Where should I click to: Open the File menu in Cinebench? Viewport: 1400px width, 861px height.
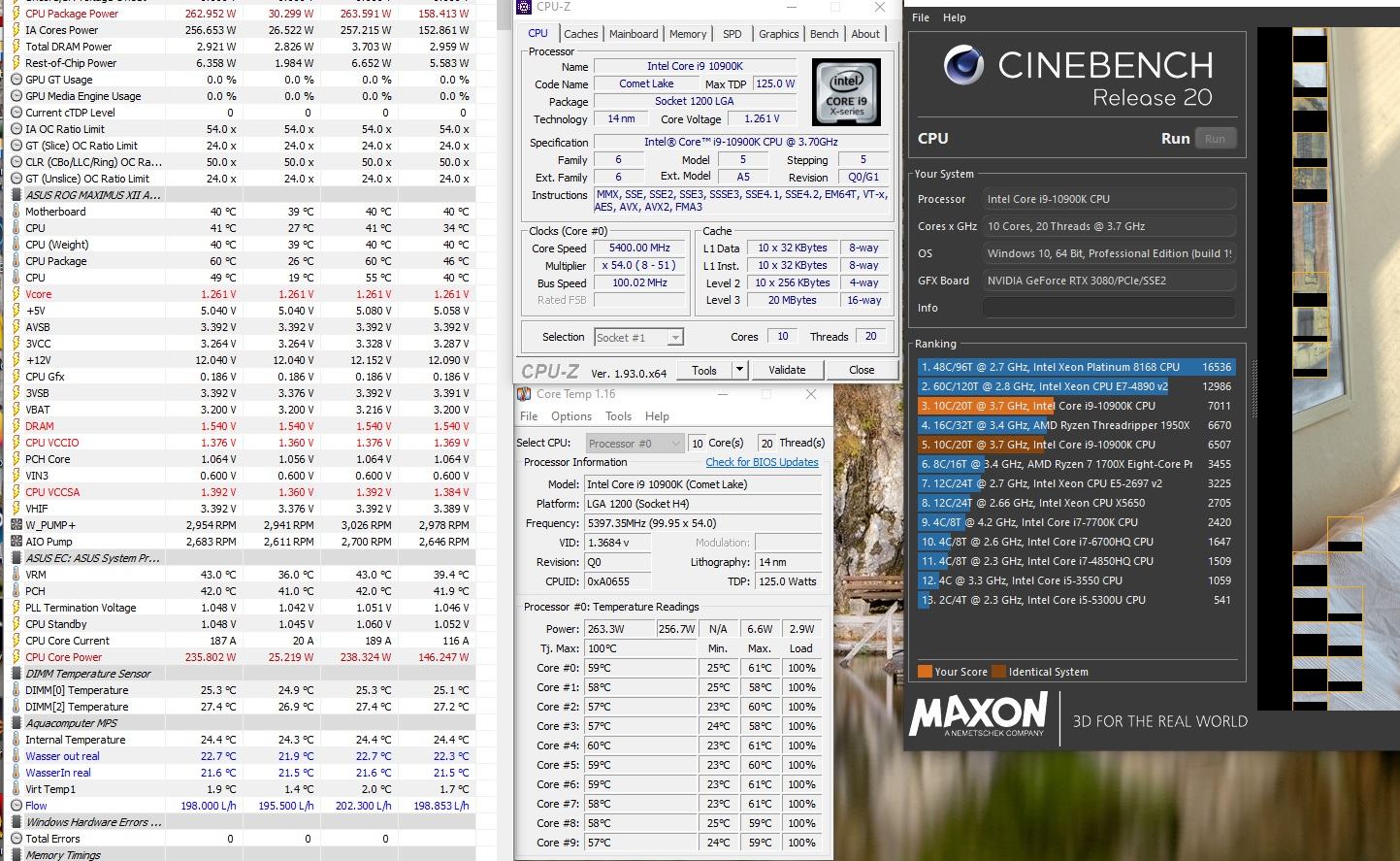pos(921,17)
